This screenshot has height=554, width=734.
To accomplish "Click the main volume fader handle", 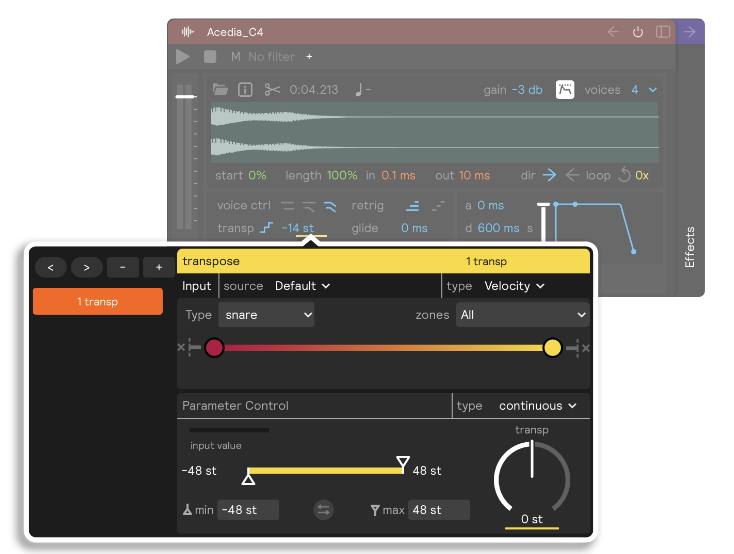I will click(x=186, y=96).
